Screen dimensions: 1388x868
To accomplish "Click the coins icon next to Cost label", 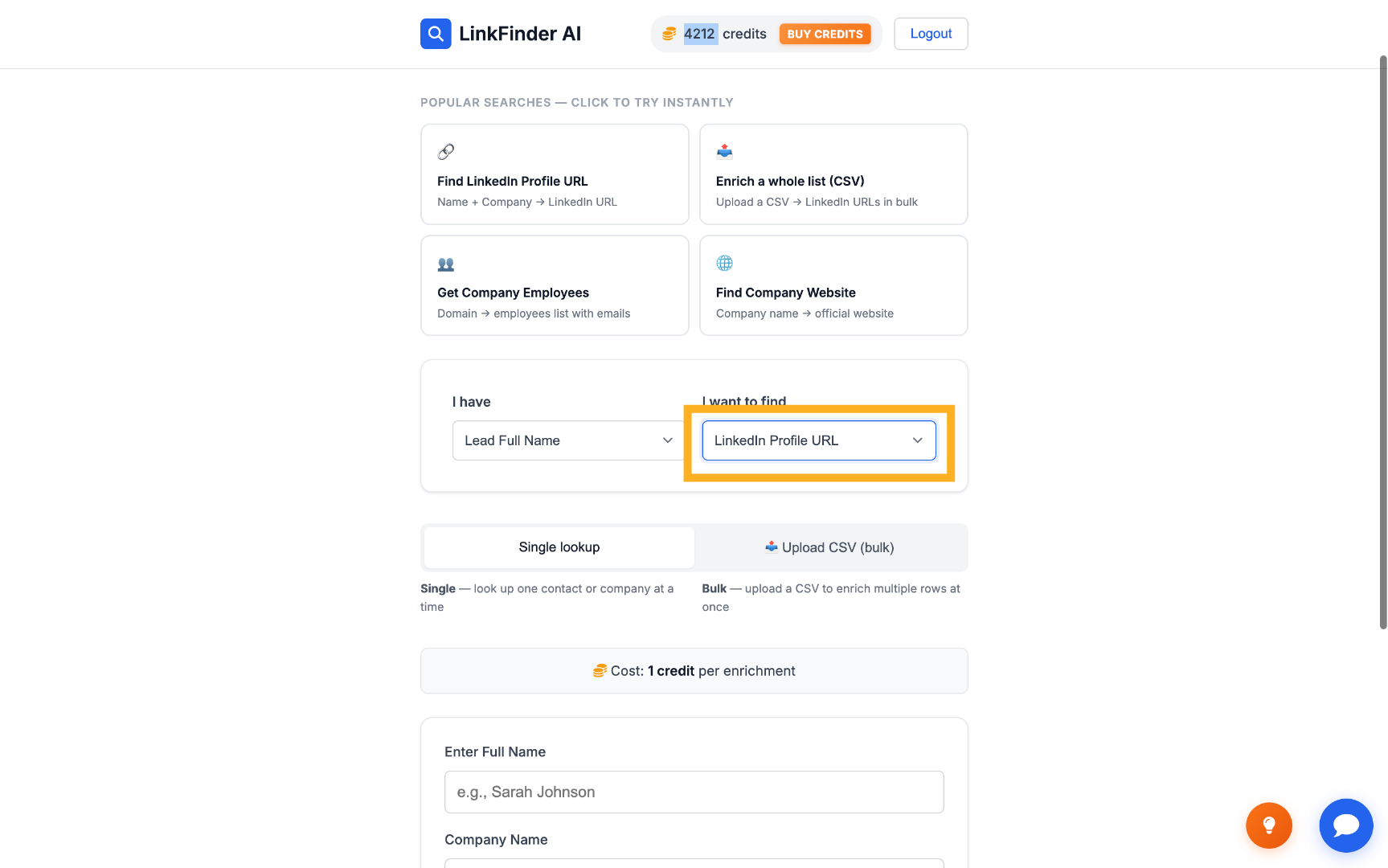I will pos(600,671).
